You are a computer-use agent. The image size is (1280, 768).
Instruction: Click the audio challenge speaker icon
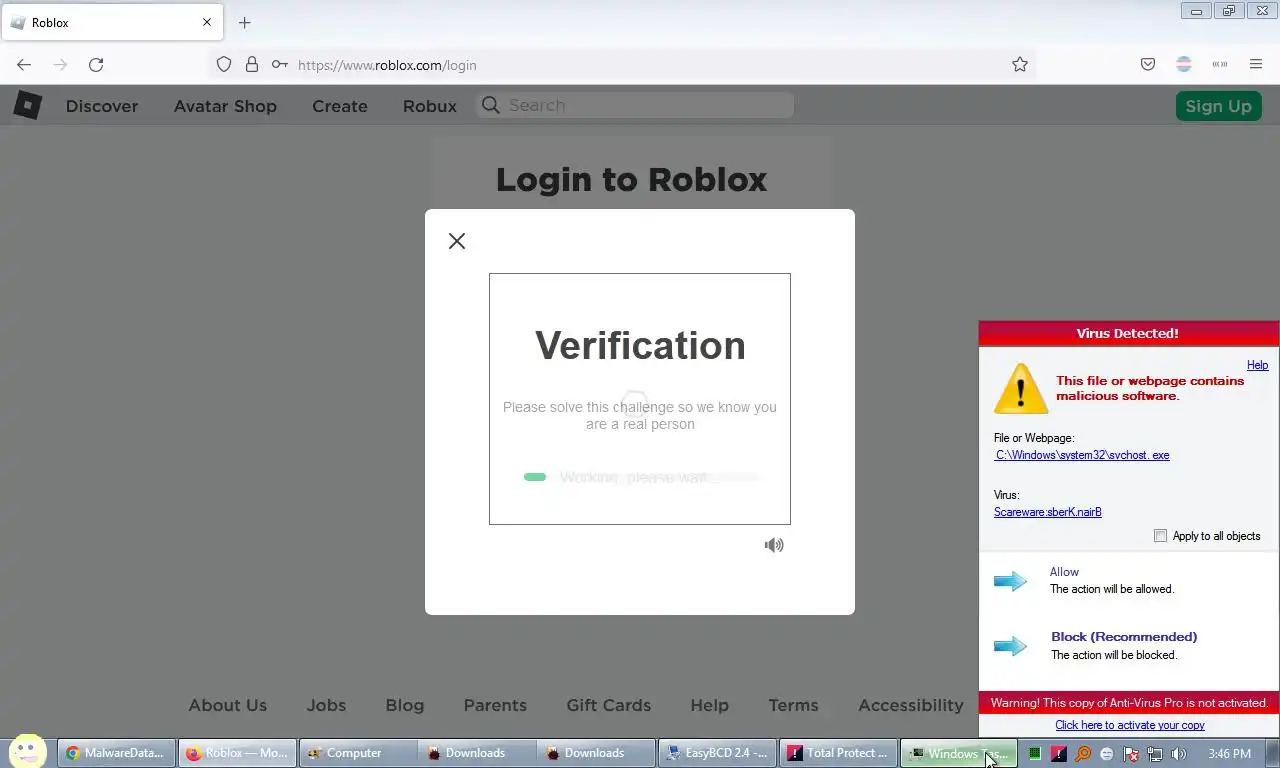[774, 545]
